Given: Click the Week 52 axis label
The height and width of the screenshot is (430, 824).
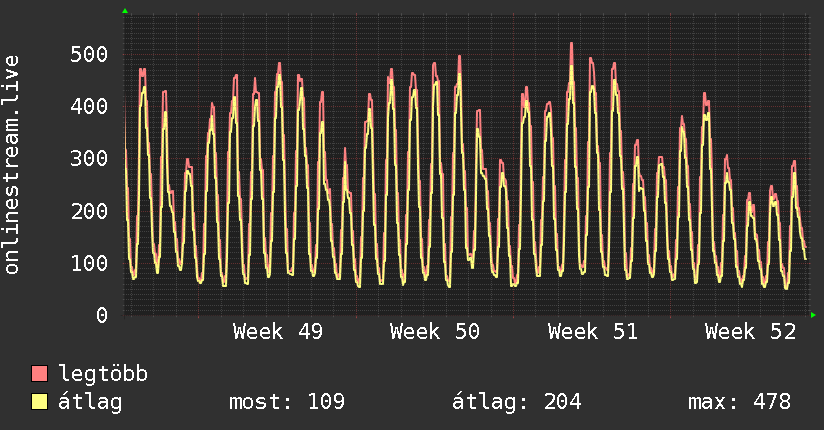Looking at the screenshot, I should 750,332.
